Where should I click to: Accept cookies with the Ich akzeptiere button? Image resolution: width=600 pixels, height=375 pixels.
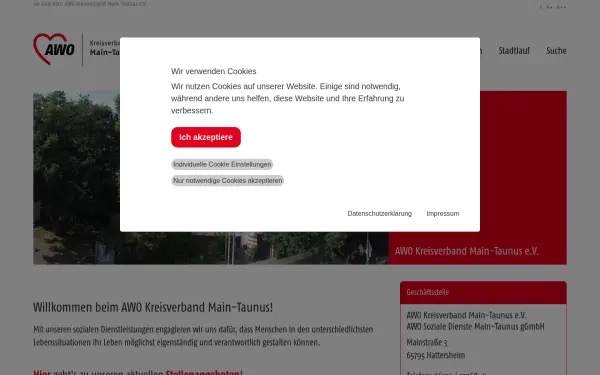(x=206, y=137)
